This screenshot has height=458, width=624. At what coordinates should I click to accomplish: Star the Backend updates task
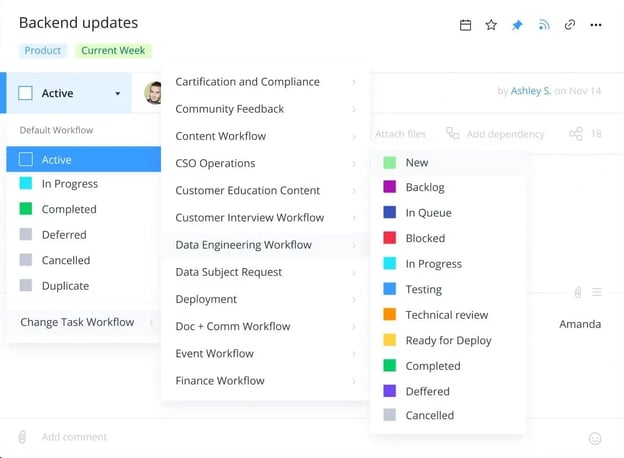point(491,25)
